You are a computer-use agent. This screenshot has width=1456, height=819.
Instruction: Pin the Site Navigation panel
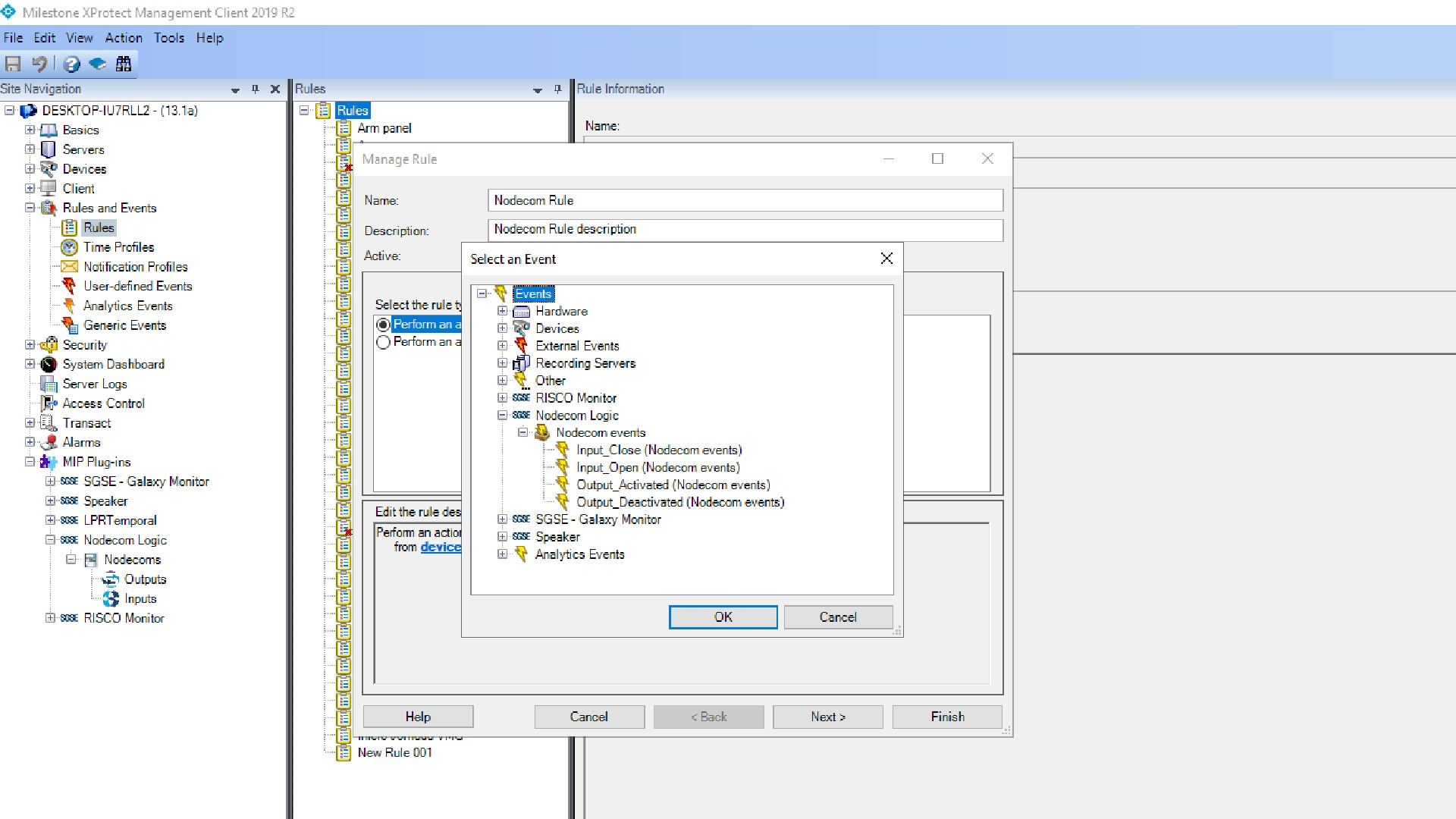256,89
